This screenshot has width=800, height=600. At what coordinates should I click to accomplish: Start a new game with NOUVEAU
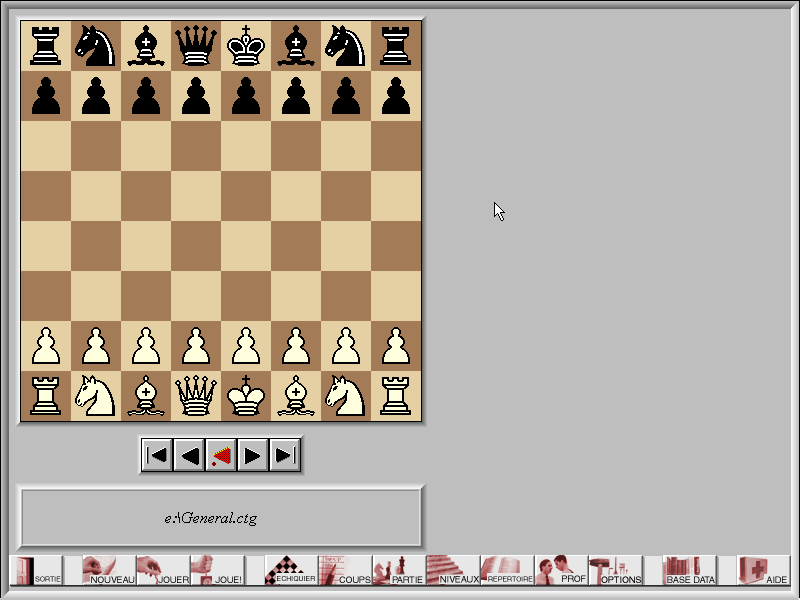pos(108,570)
